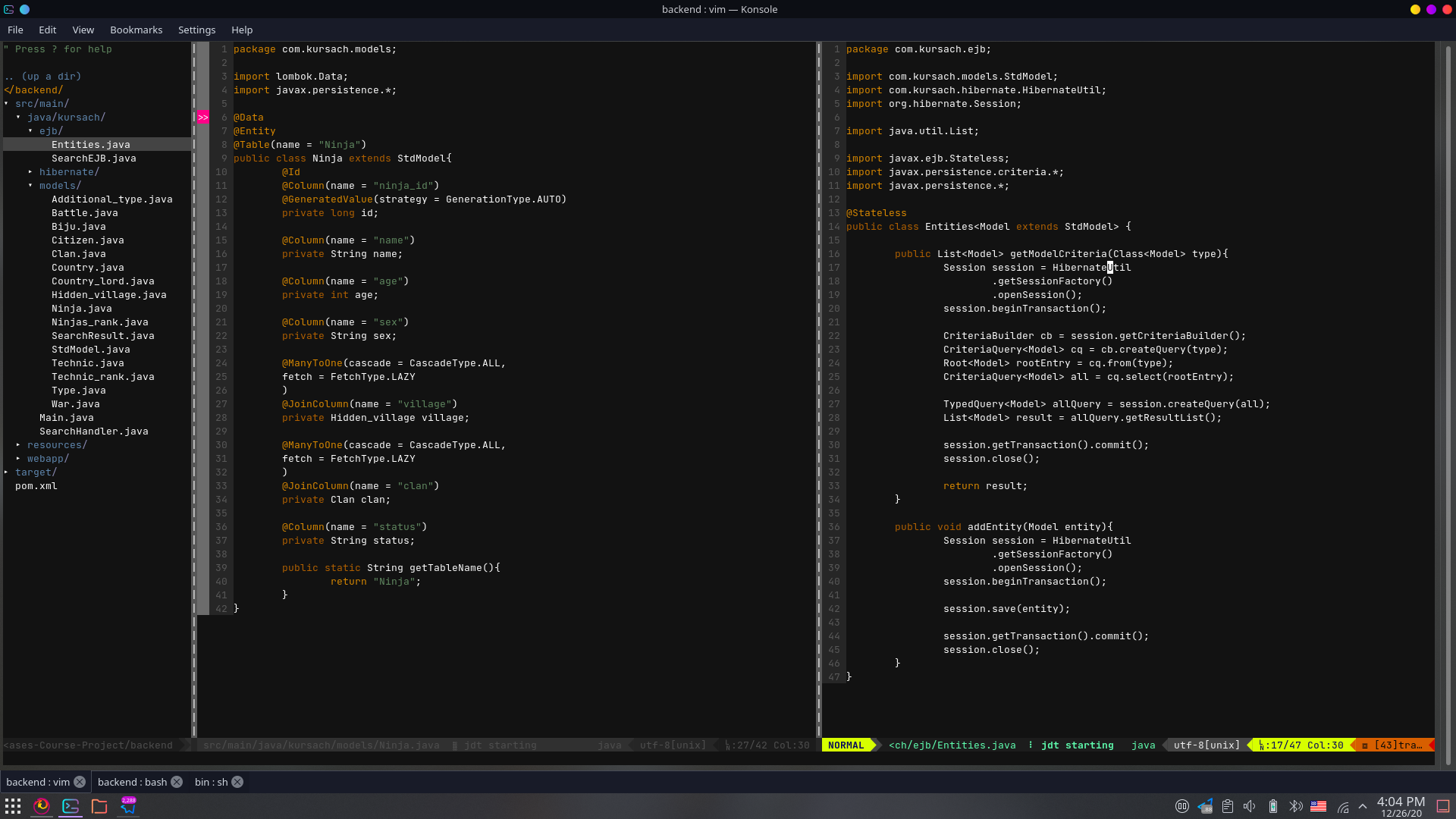The height and width of the screenshot is (819, 1456).
Task: Select SearchHandler.java in the tree
Action: pyautogui.click(x=93, y=431)
